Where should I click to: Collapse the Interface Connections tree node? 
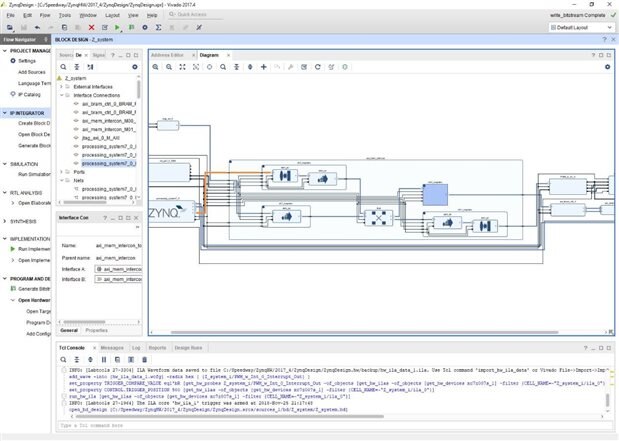click(x=62, y=95)
